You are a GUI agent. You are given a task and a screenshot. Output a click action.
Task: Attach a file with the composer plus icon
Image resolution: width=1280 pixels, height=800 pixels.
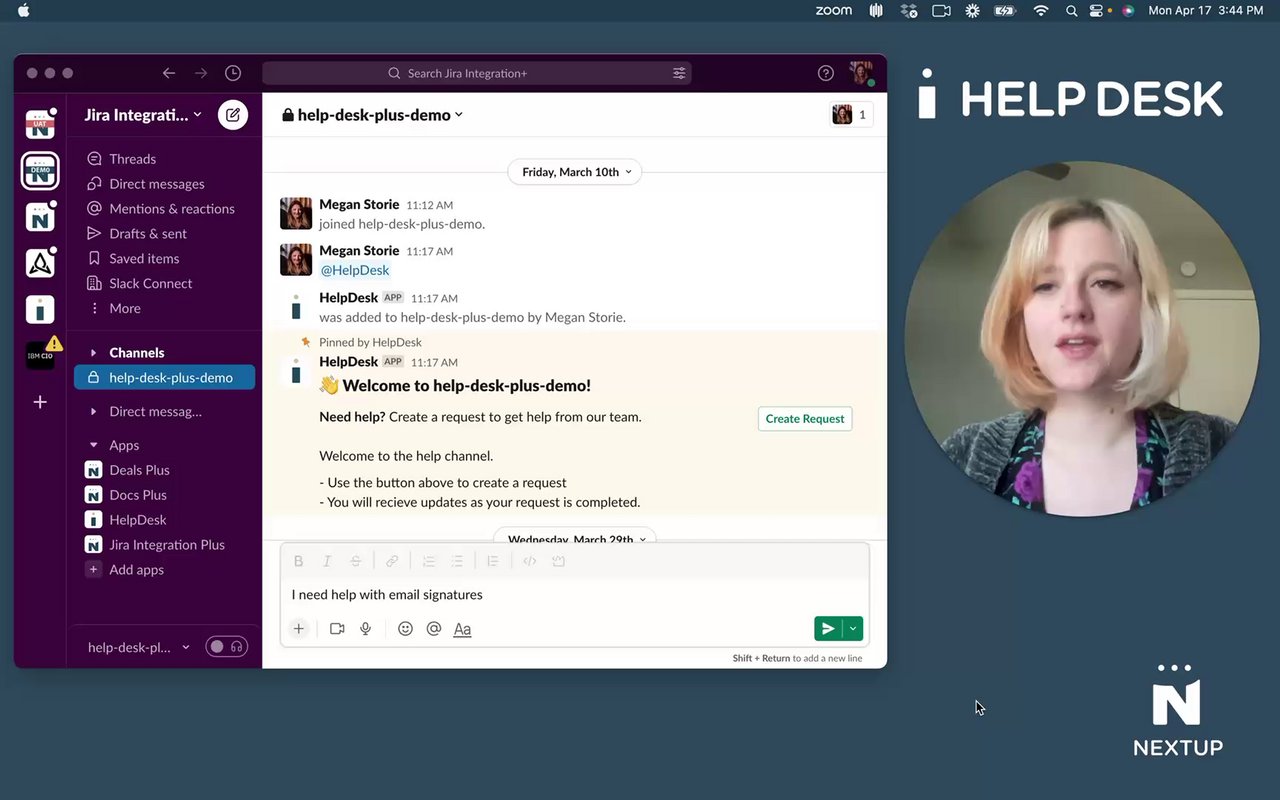(x=298, y=629)
